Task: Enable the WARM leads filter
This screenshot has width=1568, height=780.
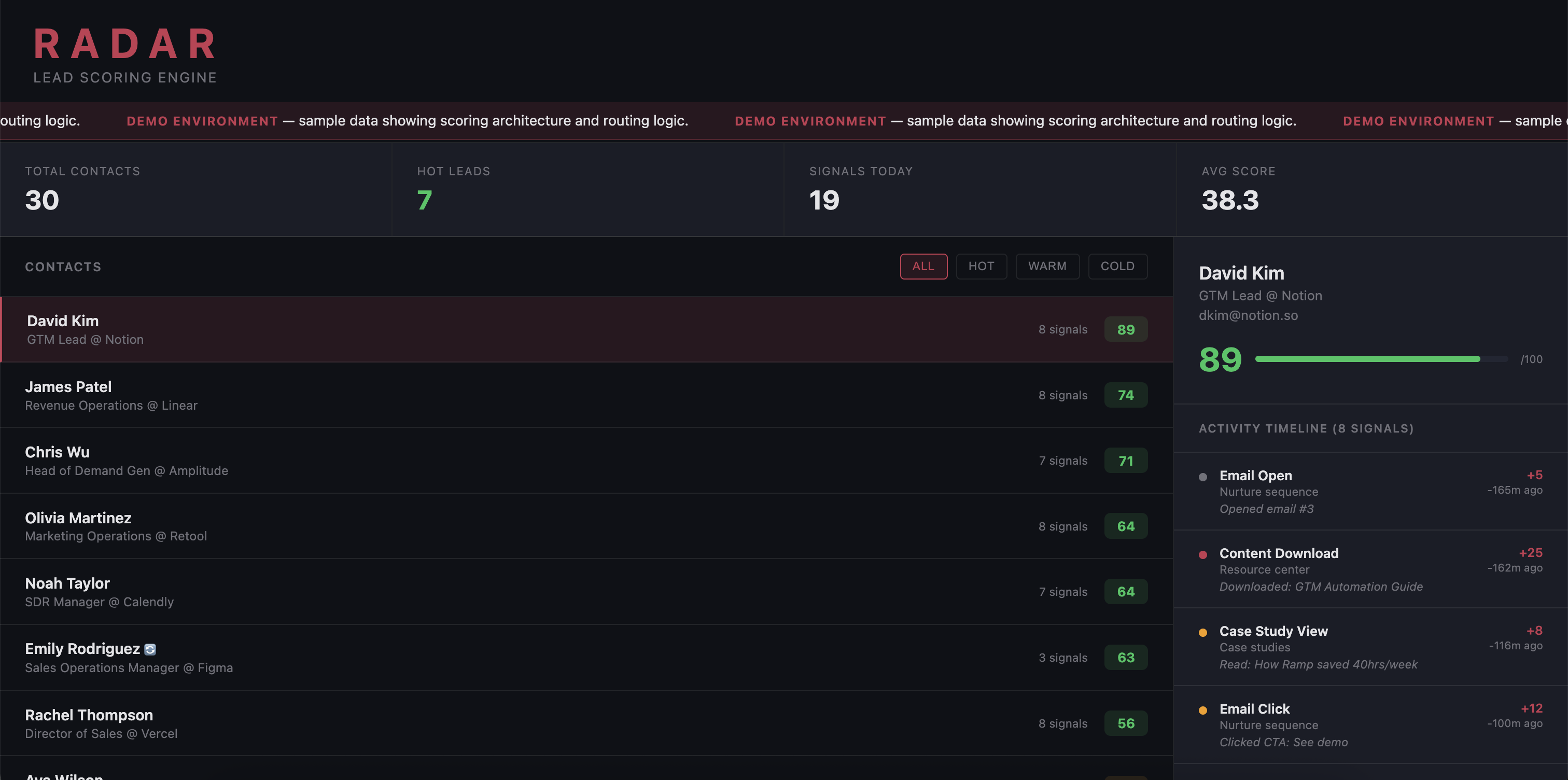Action: tap(1047, 266)
